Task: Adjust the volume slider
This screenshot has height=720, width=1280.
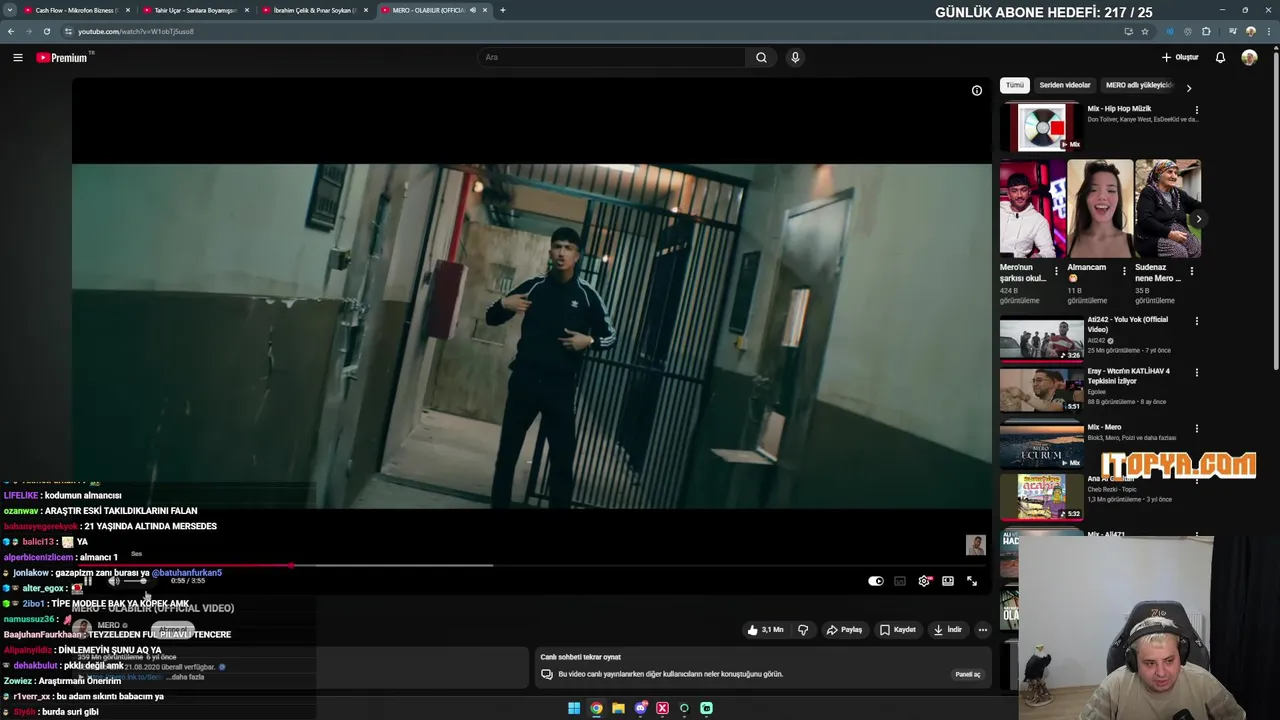Action: point(137,581)
